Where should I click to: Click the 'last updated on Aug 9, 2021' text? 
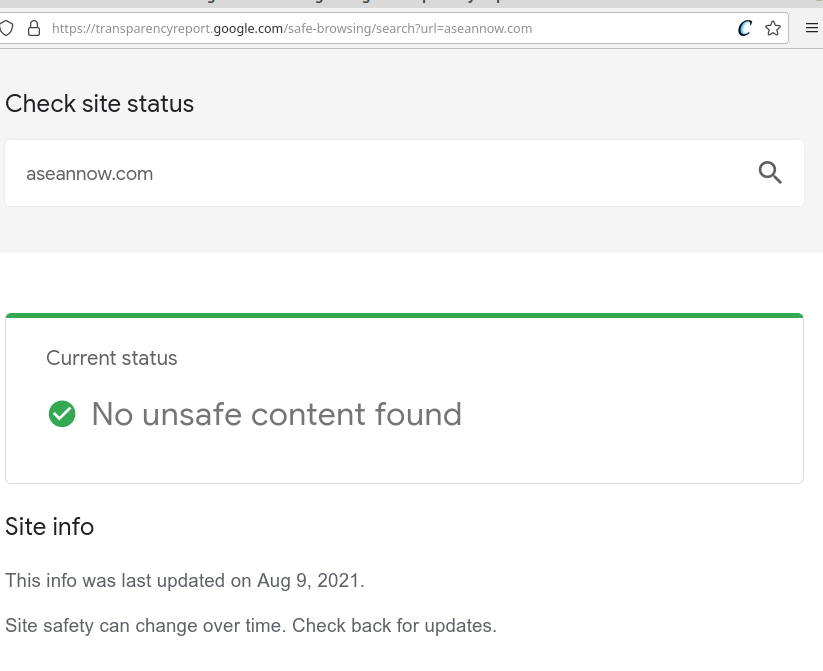tap(242, 581)
